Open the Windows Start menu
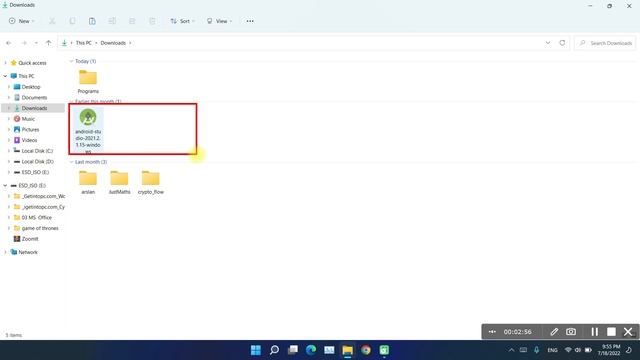The height and width of the screenshot is (360, 640). pos(256,350)
